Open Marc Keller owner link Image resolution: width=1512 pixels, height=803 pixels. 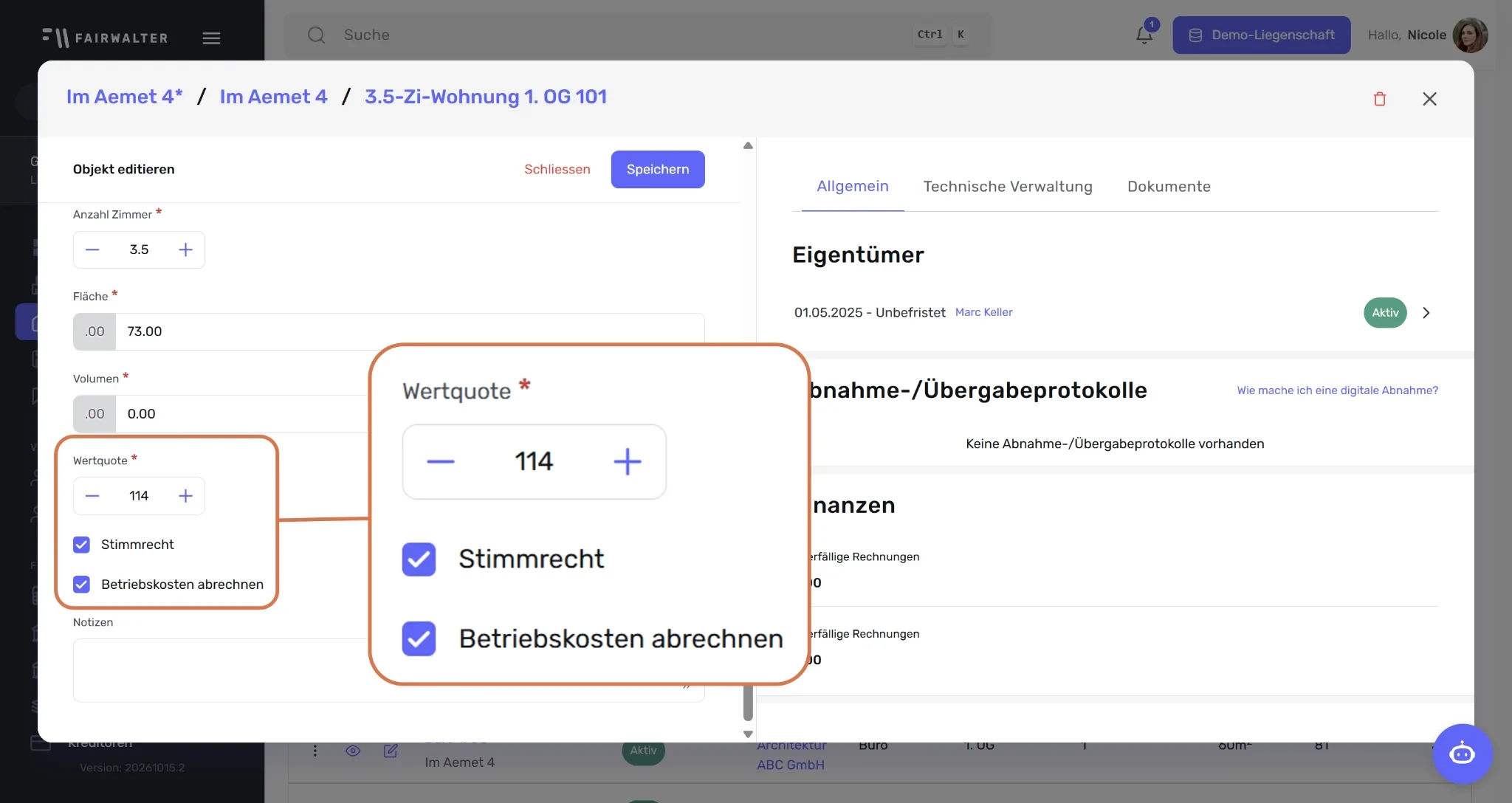984,312
